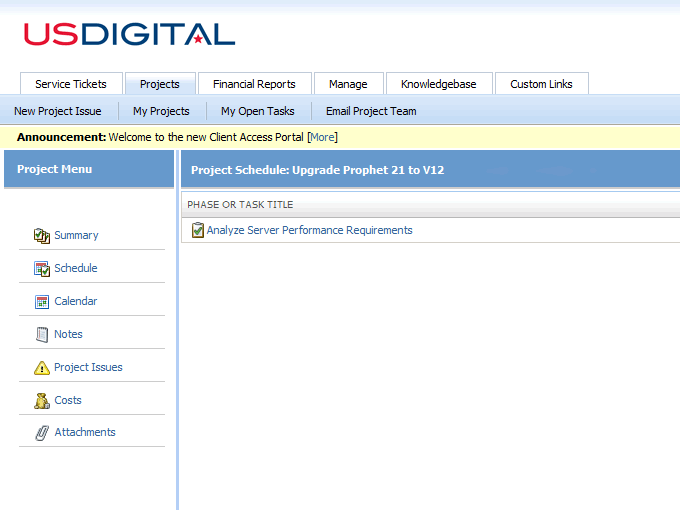The height and width of the screenshot is (510, 680).
Task: Click the Project Issues warning triangle icon
Action: (x=42, y=368)
